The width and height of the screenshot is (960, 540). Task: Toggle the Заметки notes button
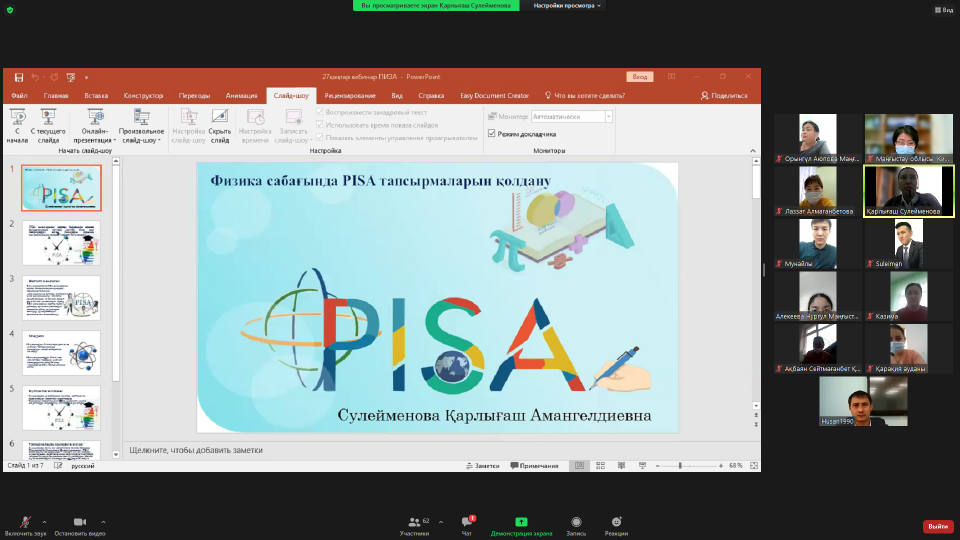pos(482,466)
